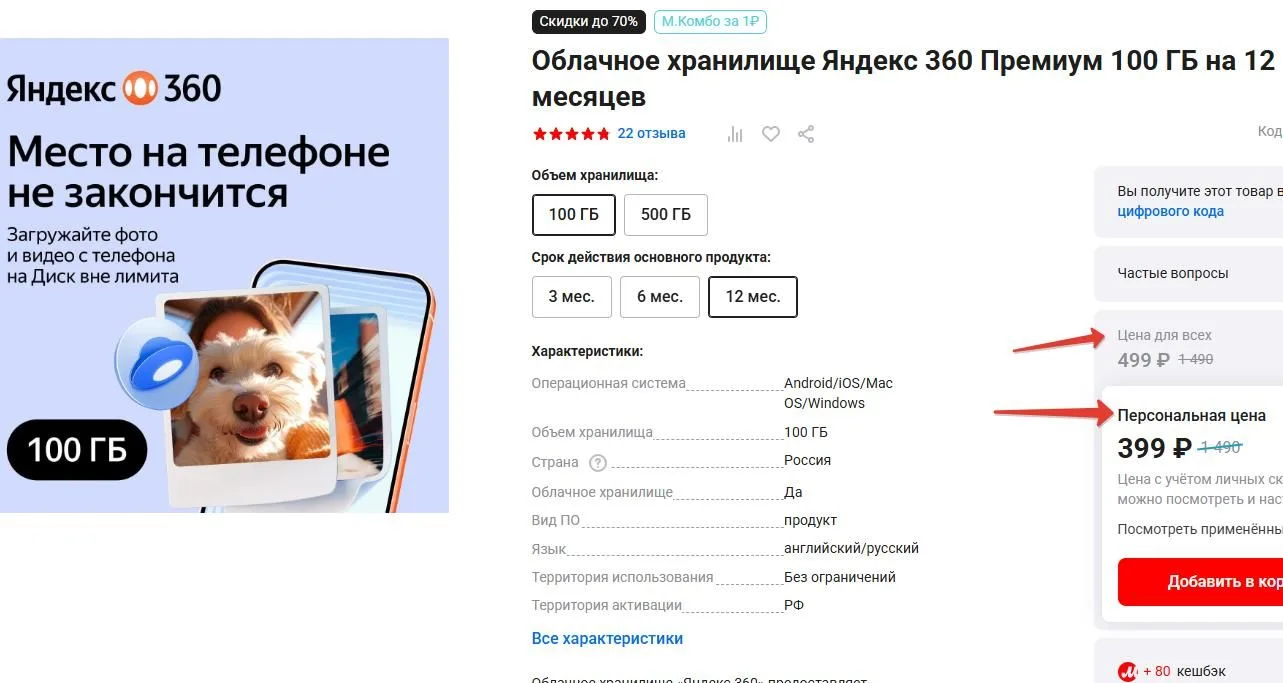The height and width of the screenshot is (683, 1283).
Task: Click the five-star rating icons
Action: click(571, 134)
